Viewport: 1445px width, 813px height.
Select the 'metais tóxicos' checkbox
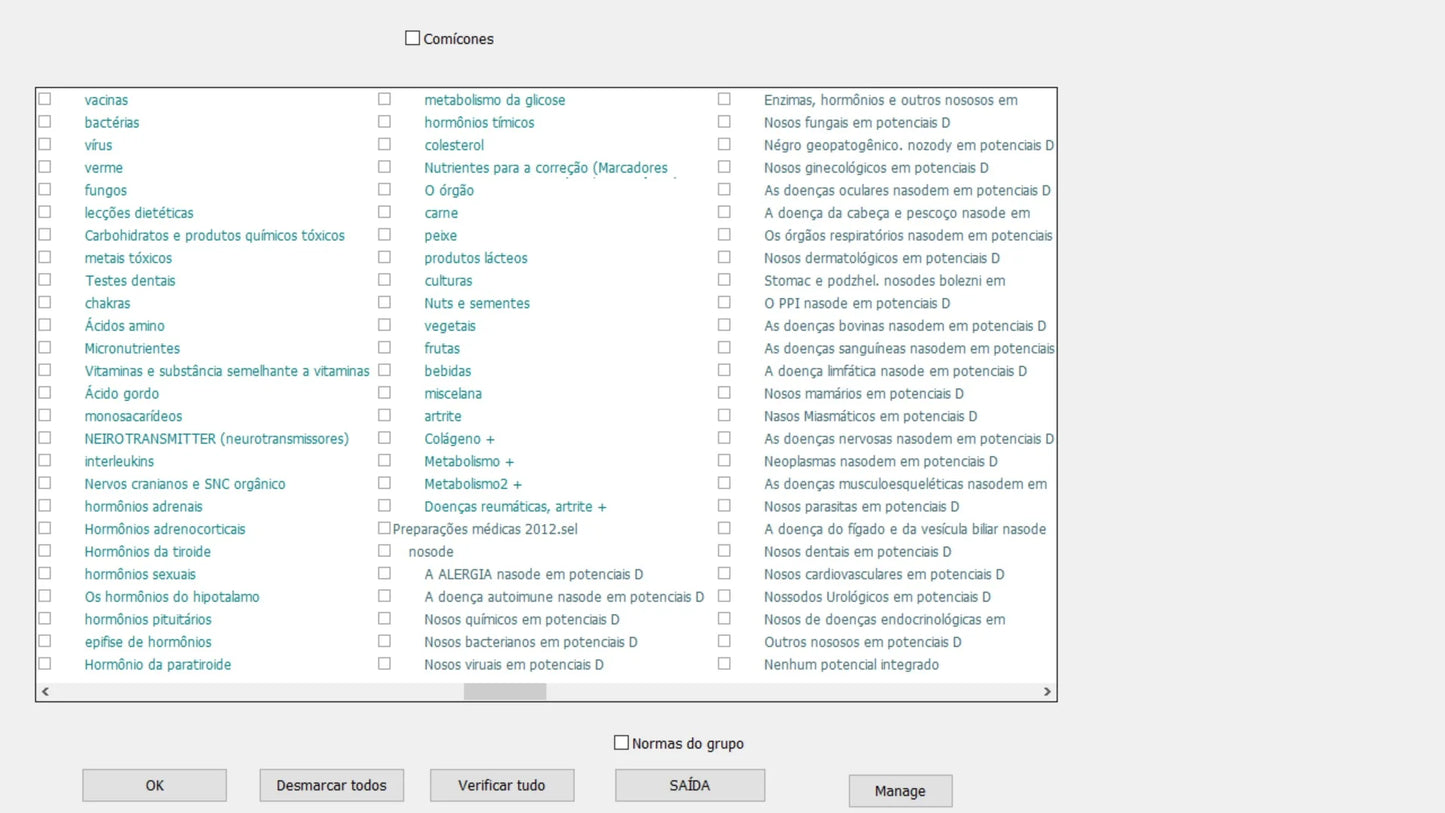[45, 257]
